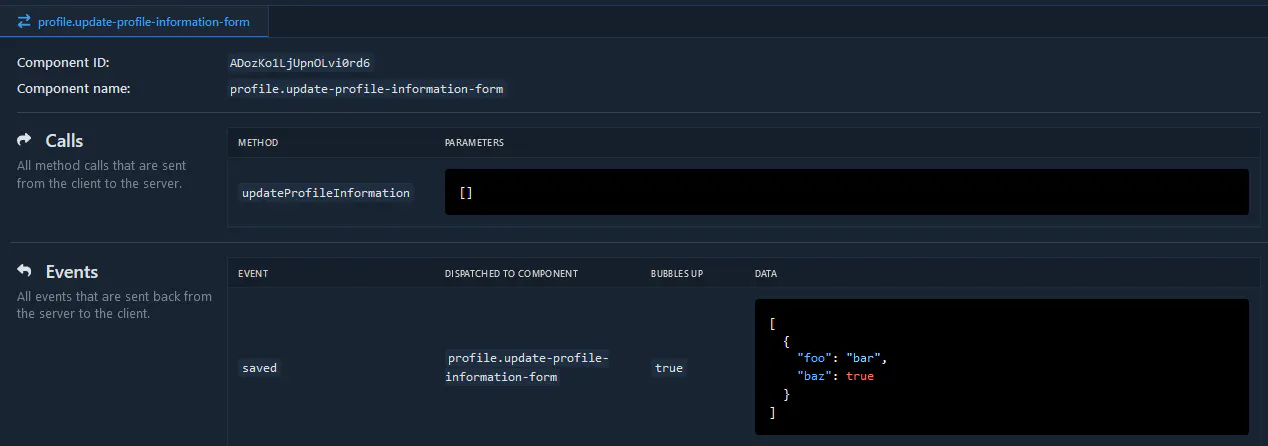Click the exchange arrows icon in the tab

(24, 21)
